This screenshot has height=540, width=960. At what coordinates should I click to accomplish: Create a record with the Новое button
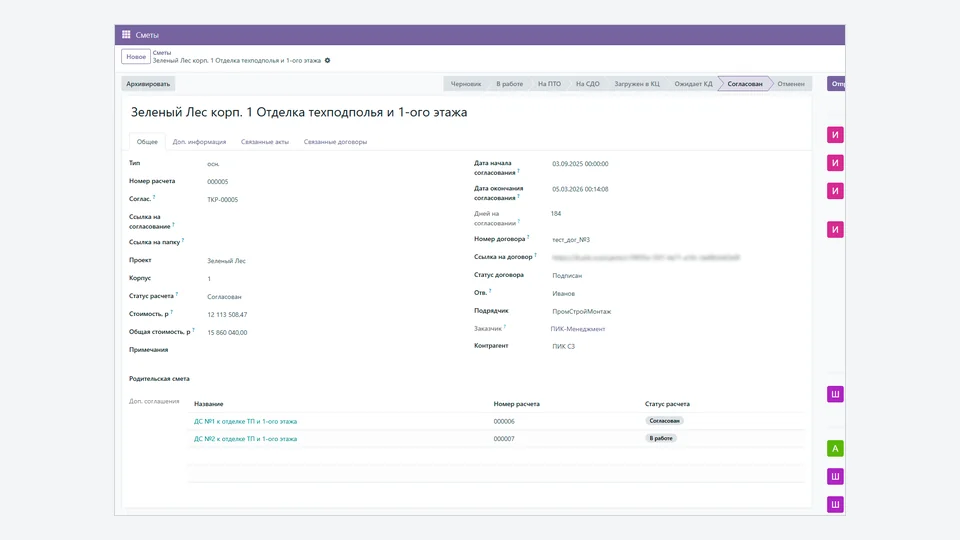136,57
